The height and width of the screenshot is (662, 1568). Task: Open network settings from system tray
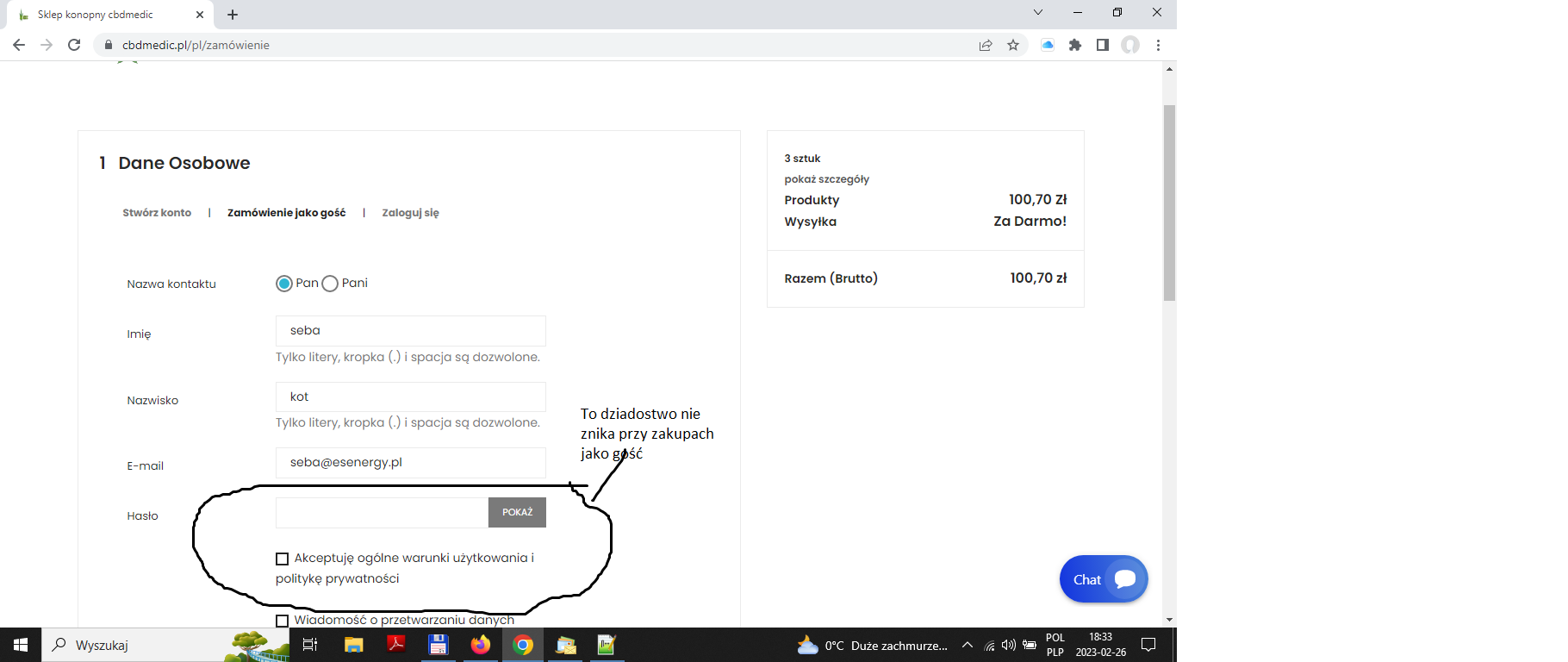tap(989, 645)
